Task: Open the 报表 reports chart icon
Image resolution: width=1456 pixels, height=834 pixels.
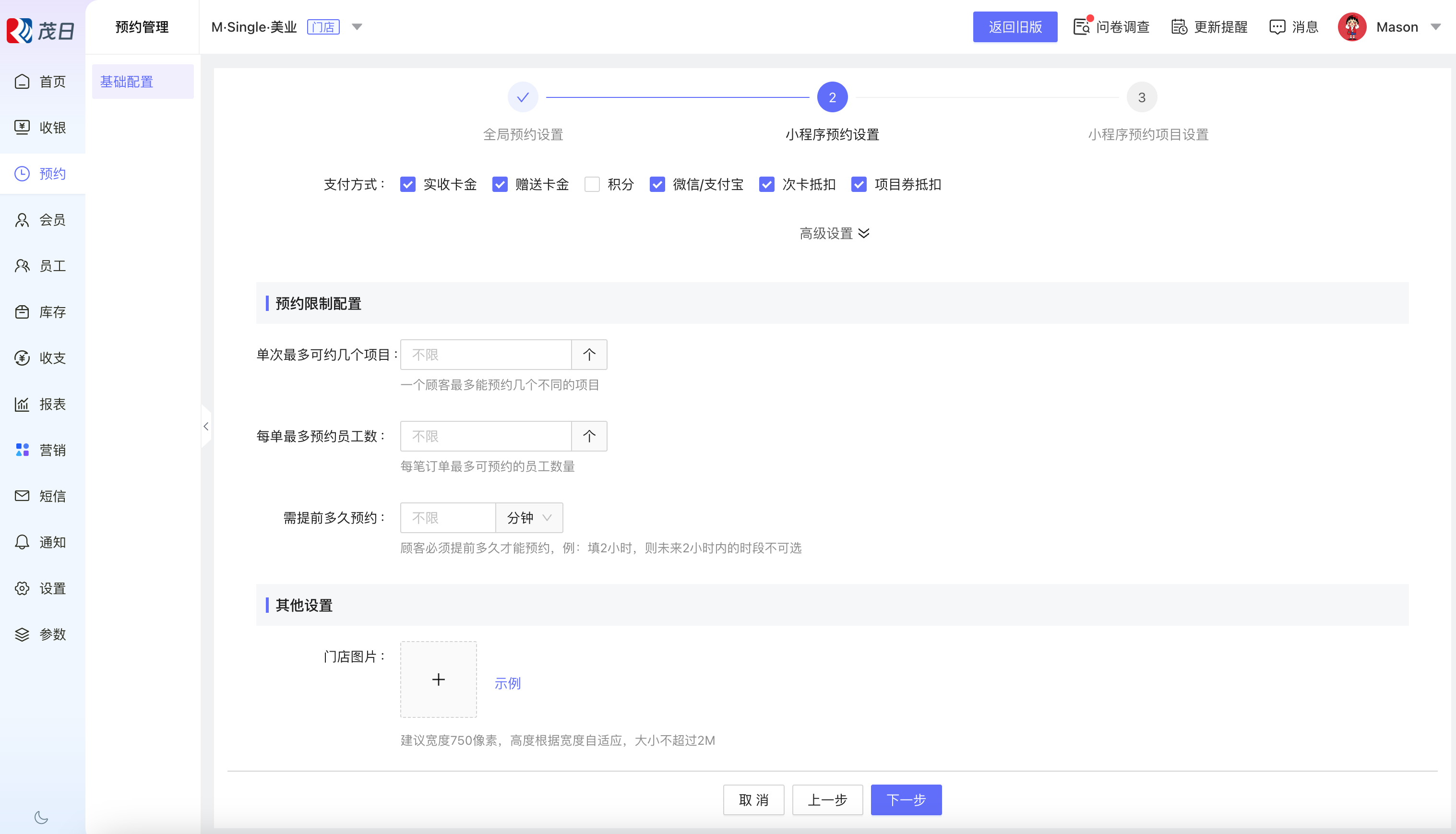Action: pyautogui.click(x=22, y=405)
